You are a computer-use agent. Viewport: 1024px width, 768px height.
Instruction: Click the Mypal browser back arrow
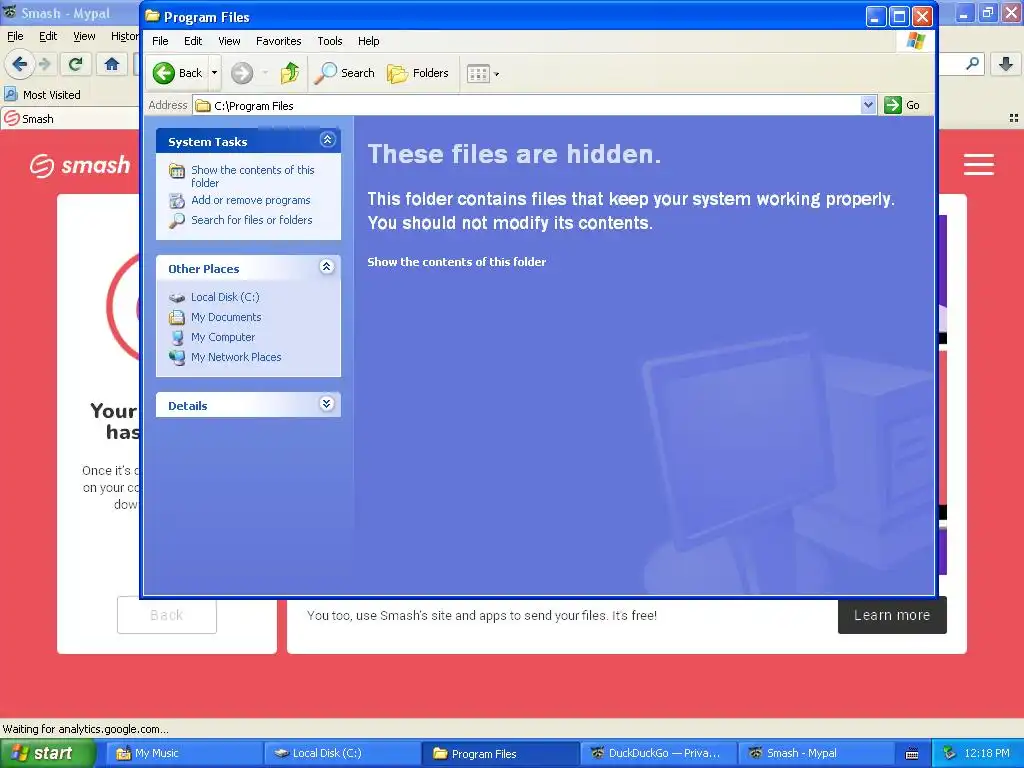tap(20, 64)
